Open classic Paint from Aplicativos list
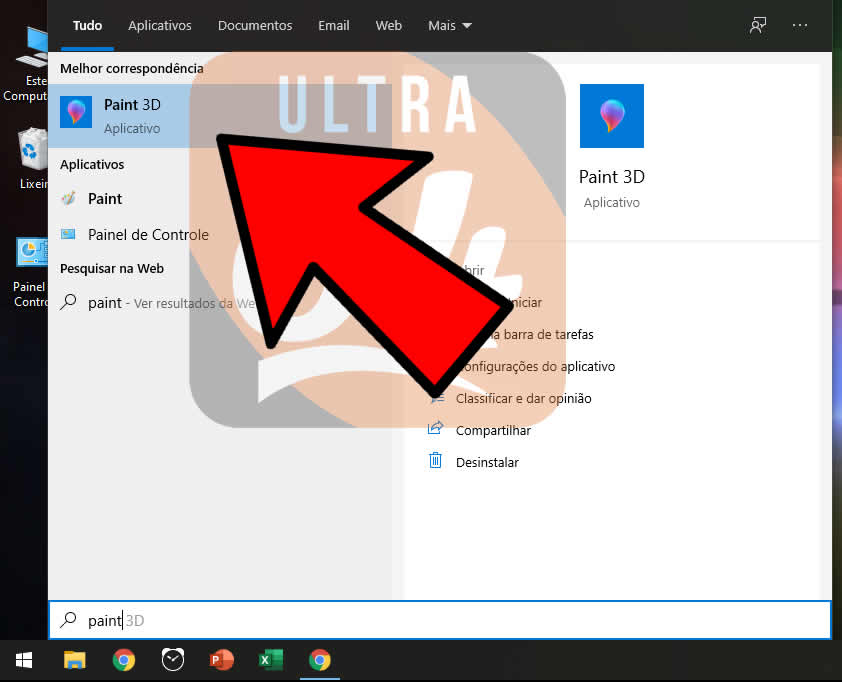842x682 pixels. 103,199
